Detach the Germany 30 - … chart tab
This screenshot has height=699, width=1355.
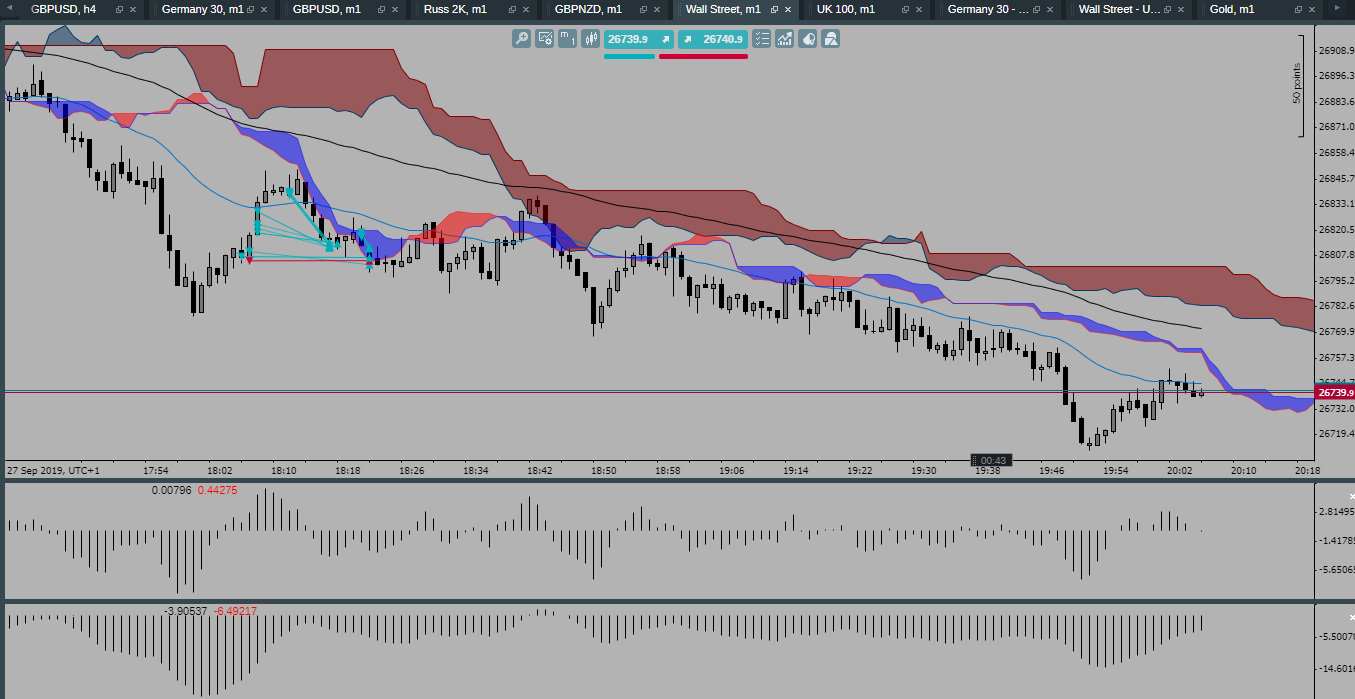[x=1037, y=9]
